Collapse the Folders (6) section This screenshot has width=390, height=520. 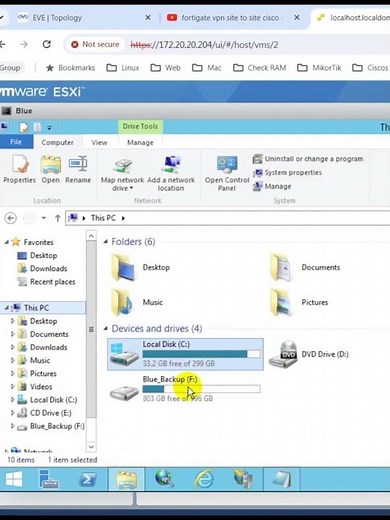[x=106, y=242]
